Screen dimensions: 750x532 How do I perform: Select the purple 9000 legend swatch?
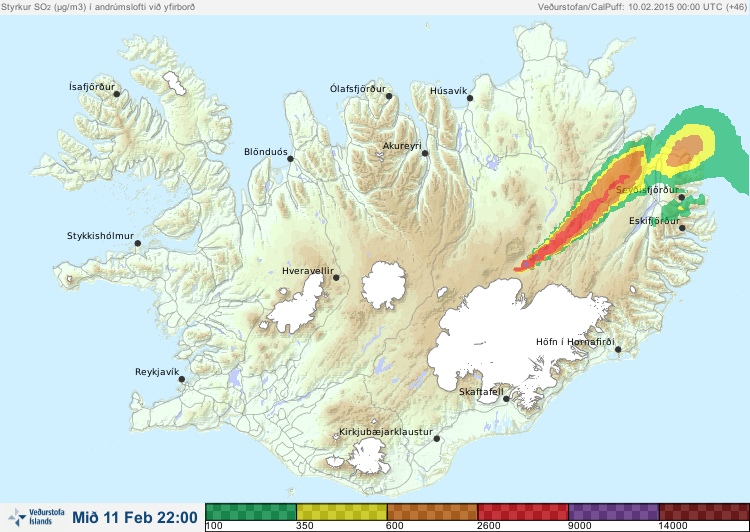pyautogui.click(x=613, y=512)
